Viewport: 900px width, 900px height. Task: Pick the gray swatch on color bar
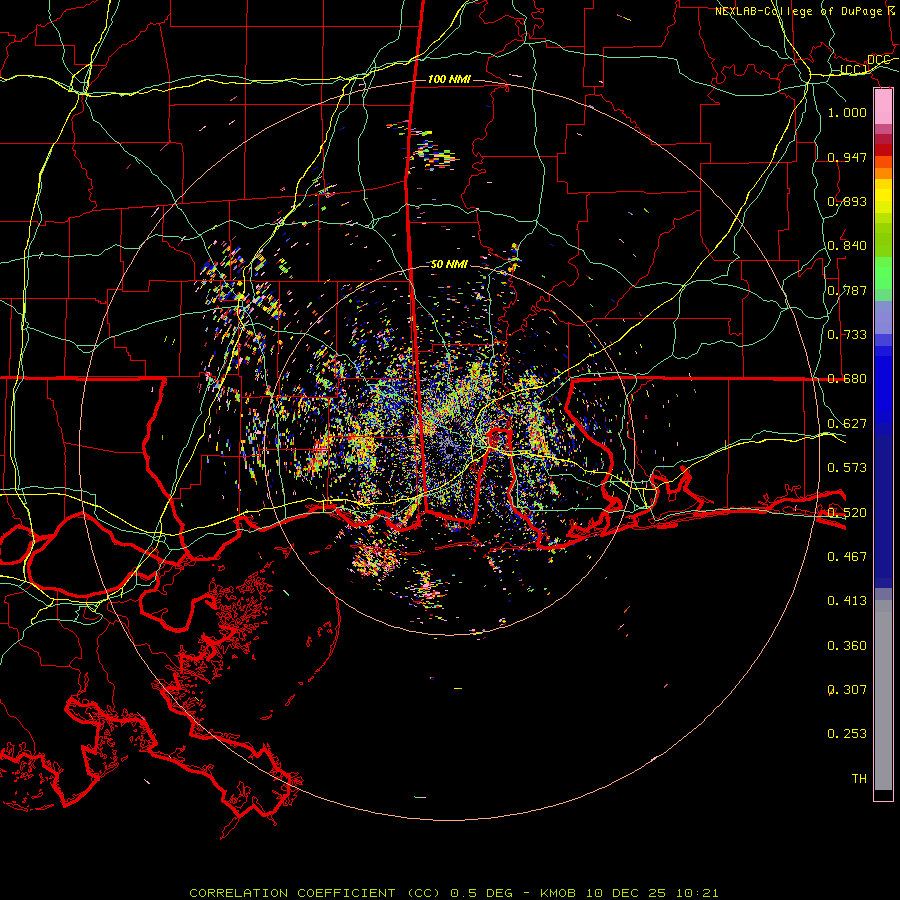point(883,695)
